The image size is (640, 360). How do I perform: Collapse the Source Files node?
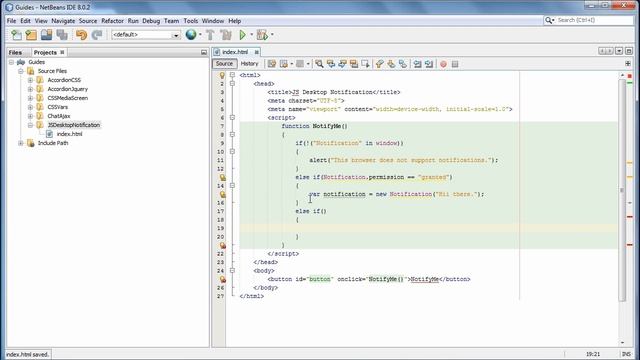coord(21,71)
